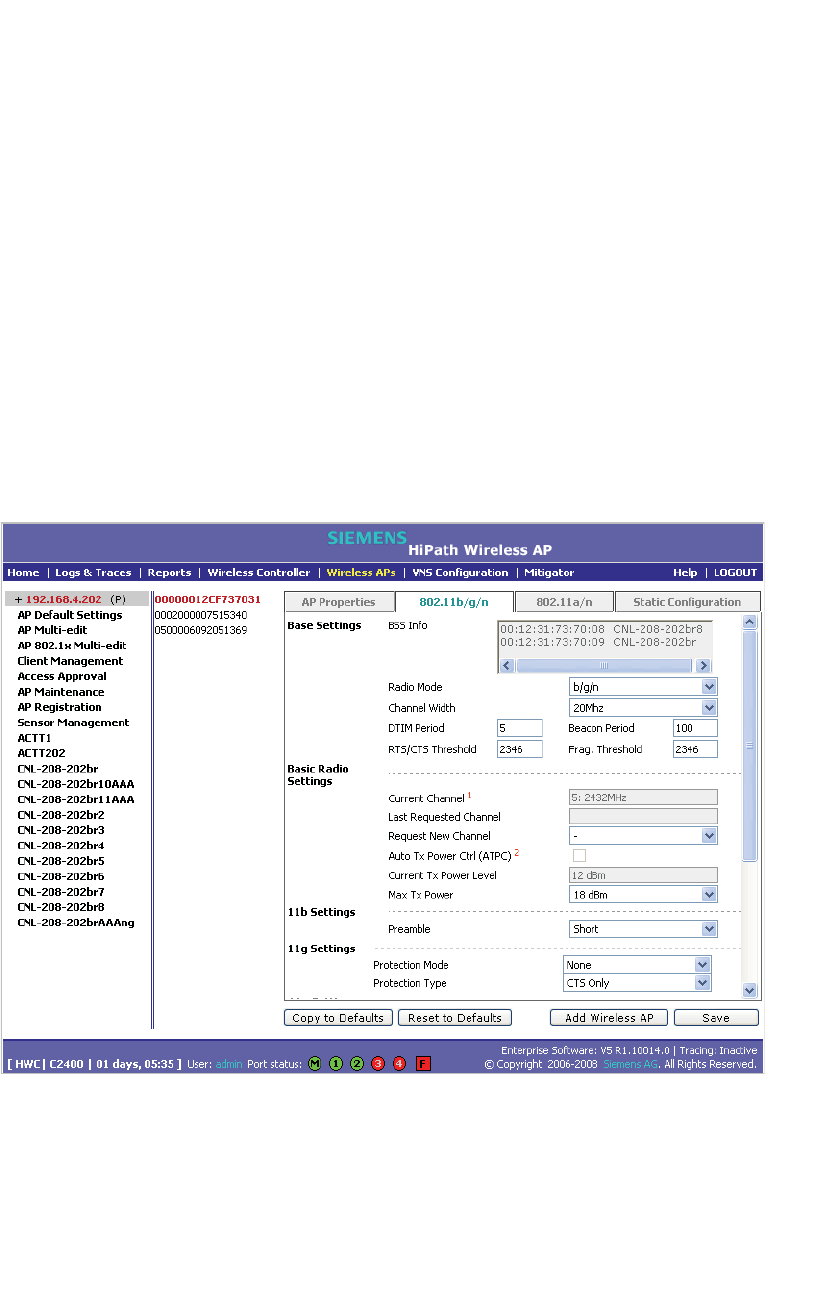Open the Request New Channel dropdown

pyautogui.click(x=643, y=835)
